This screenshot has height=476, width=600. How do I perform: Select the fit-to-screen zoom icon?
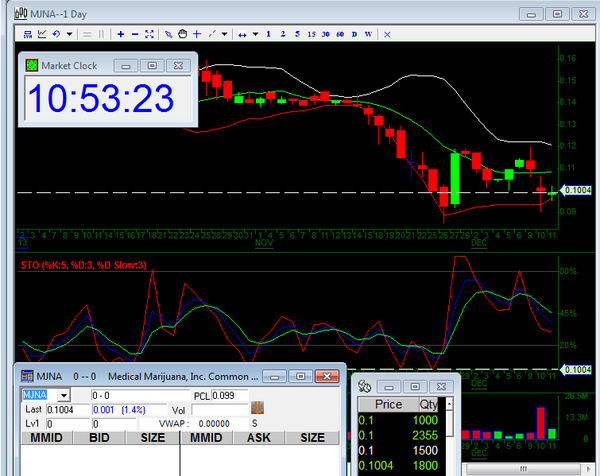(149, 34)
